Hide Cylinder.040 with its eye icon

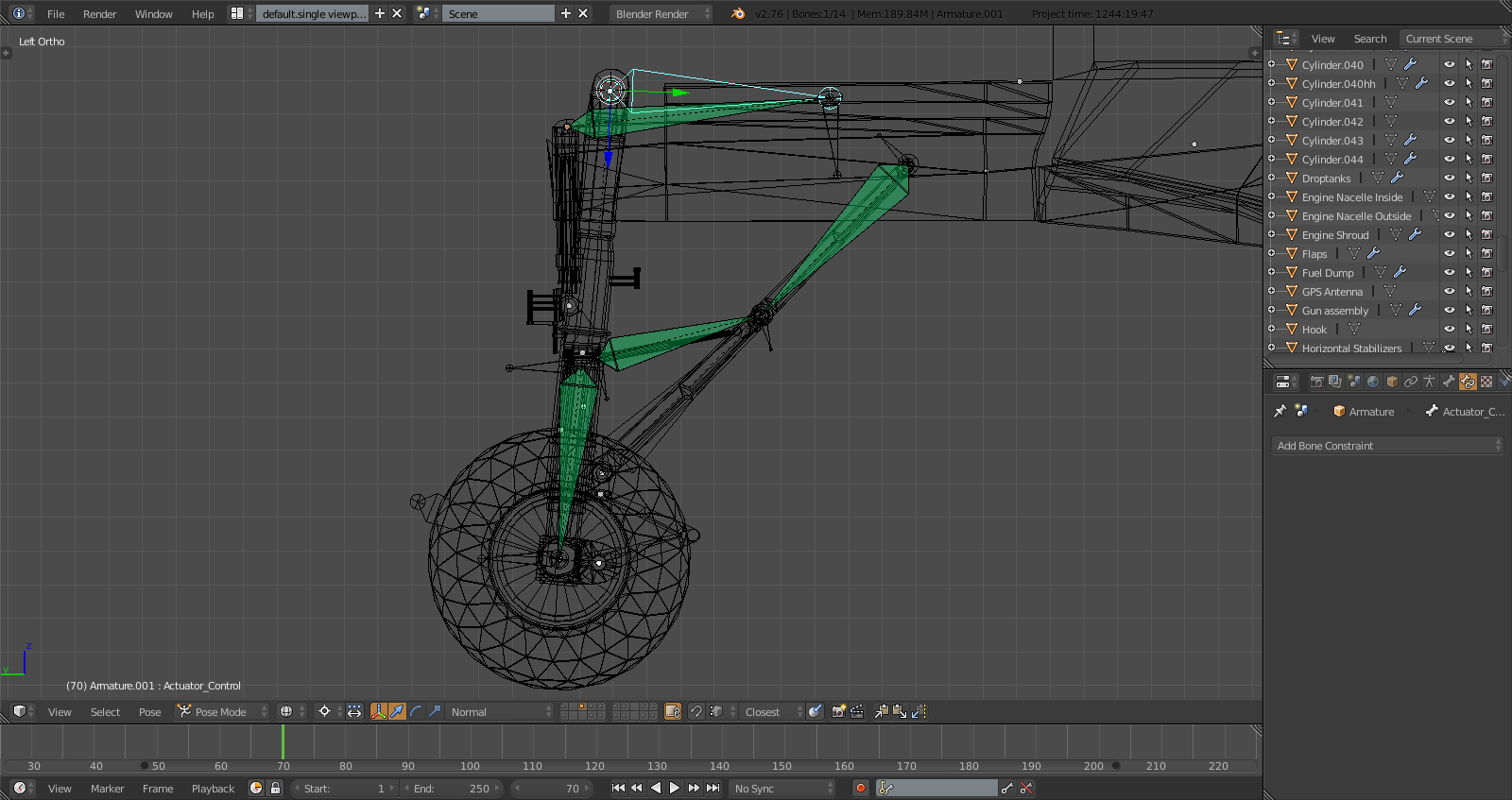tap(1449, 64)
